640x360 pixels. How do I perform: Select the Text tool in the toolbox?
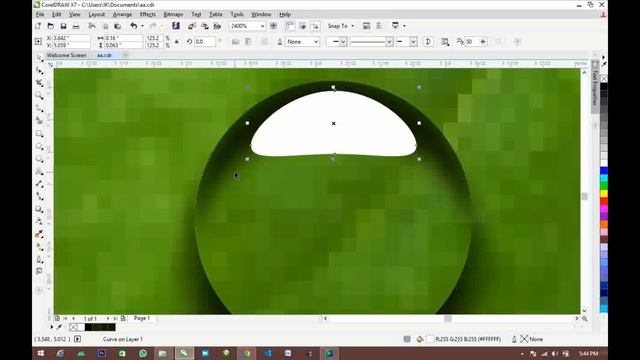click(x=39, y=171)
